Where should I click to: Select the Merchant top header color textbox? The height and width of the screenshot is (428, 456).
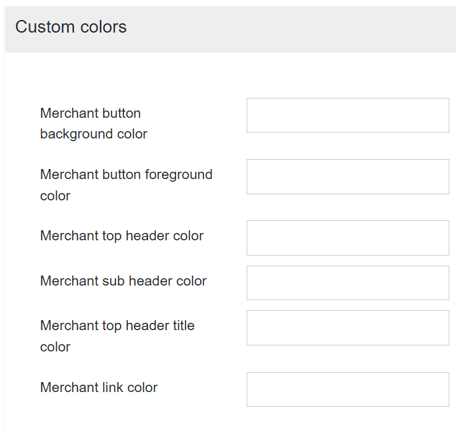pyautogui.click(x=348, y=238)
